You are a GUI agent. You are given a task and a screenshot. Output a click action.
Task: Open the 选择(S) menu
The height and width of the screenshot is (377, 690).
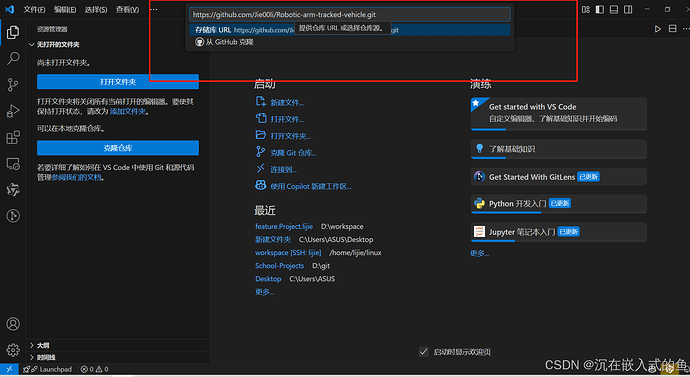[x=95, y=9]
